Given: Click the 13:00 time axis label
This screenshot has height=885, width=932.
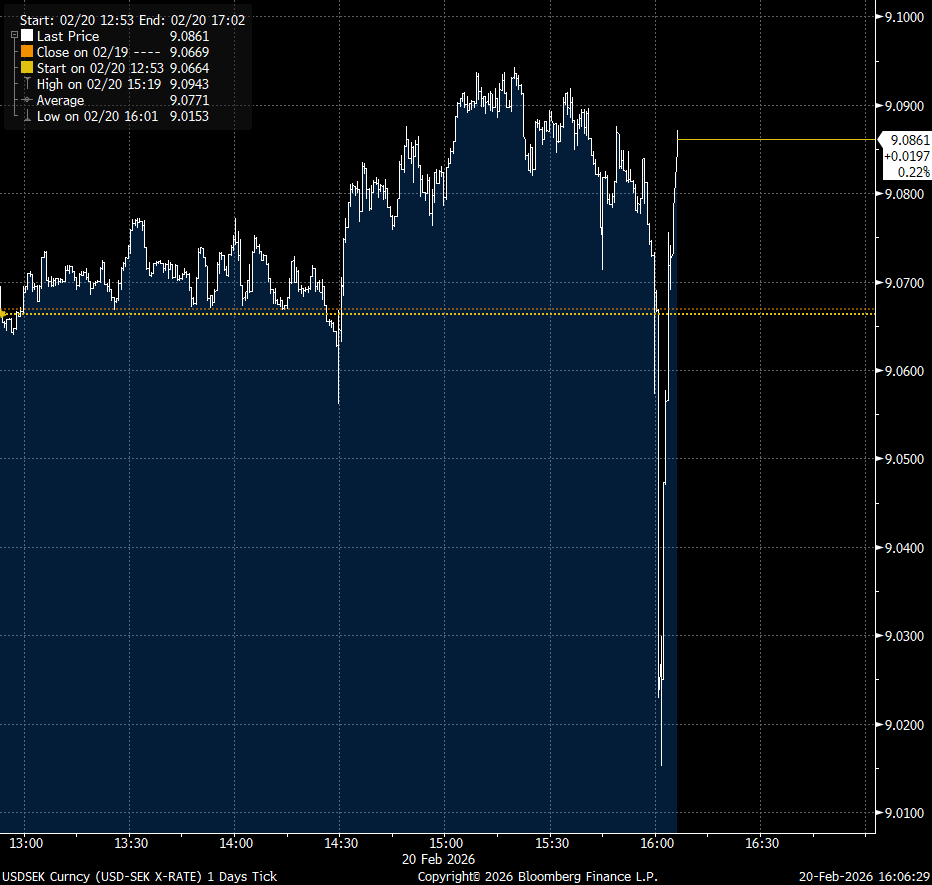Looking at the screenshot, I should pyautogui.click(x=26, y=843).
